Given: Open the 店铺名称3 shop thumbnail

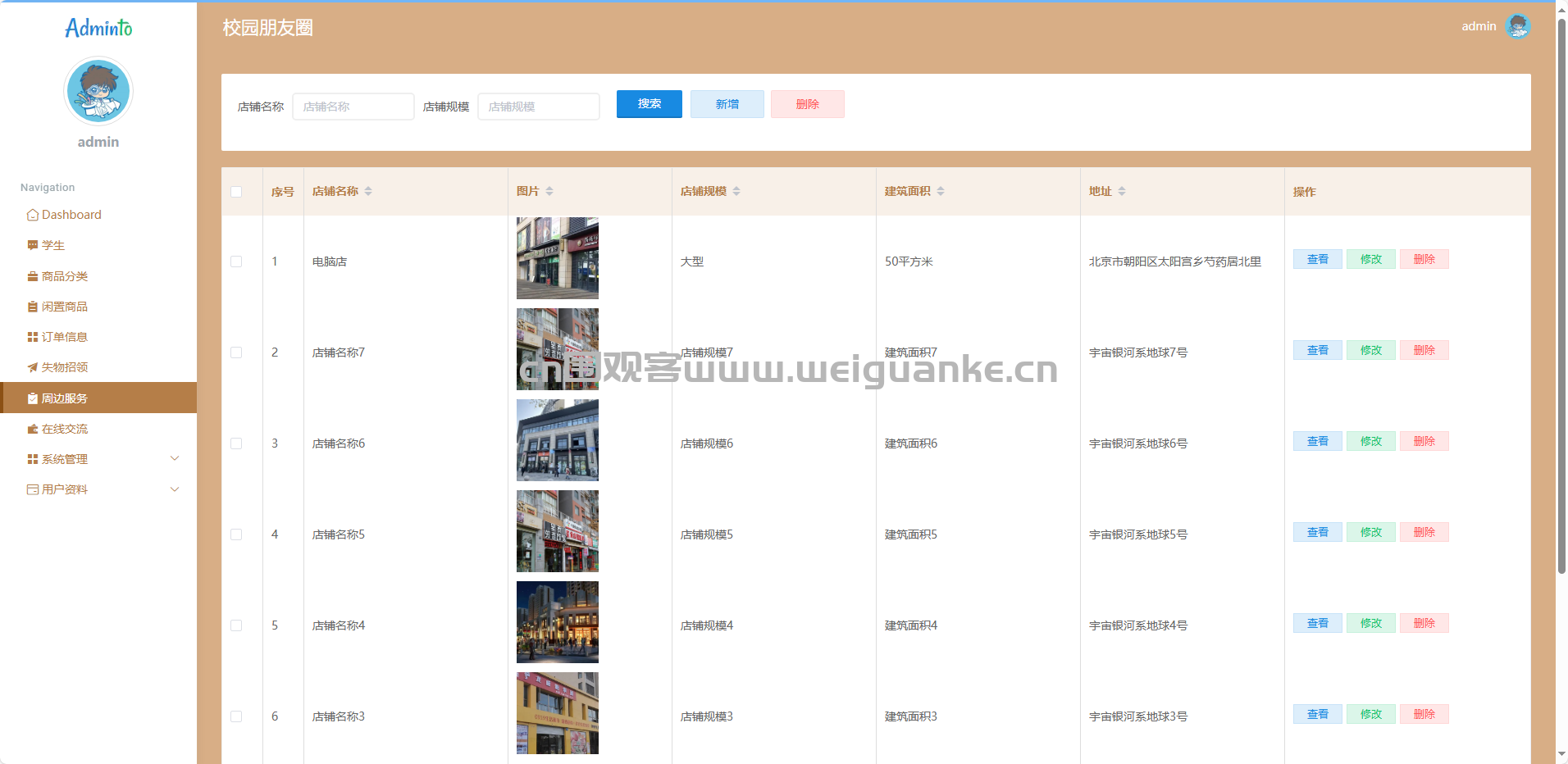Looking at the screenshot, I should pyautogui.click(x=558, y=713).
